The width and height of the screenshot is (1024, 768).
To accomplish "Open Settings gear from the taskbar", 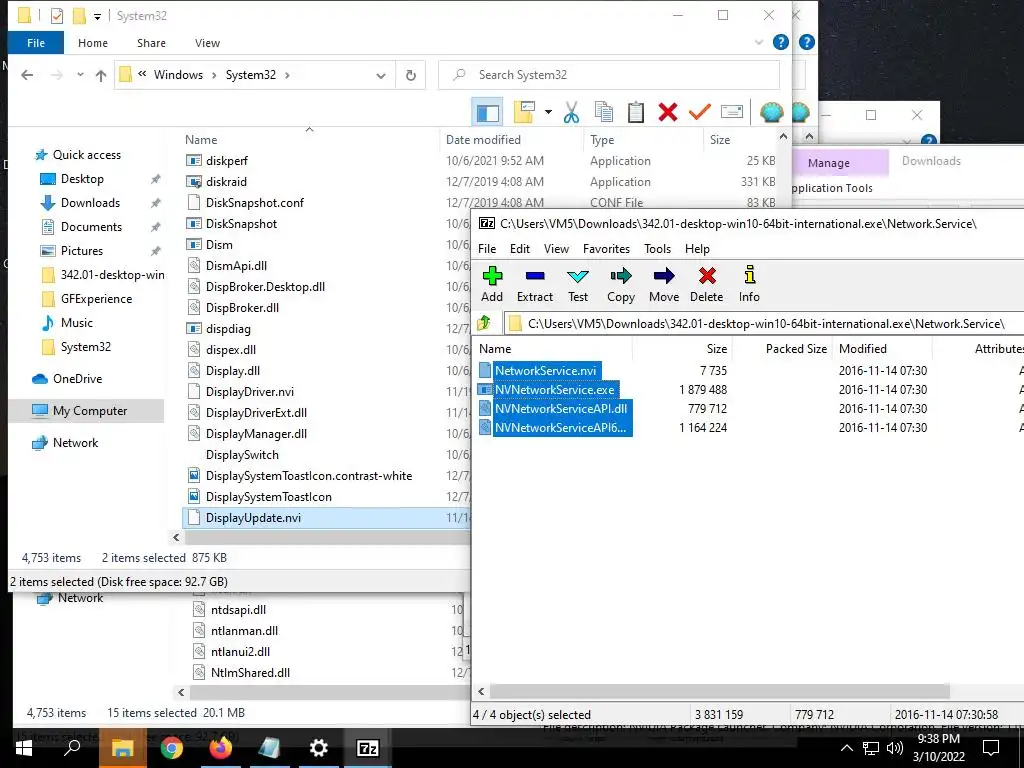I will 318,748.
